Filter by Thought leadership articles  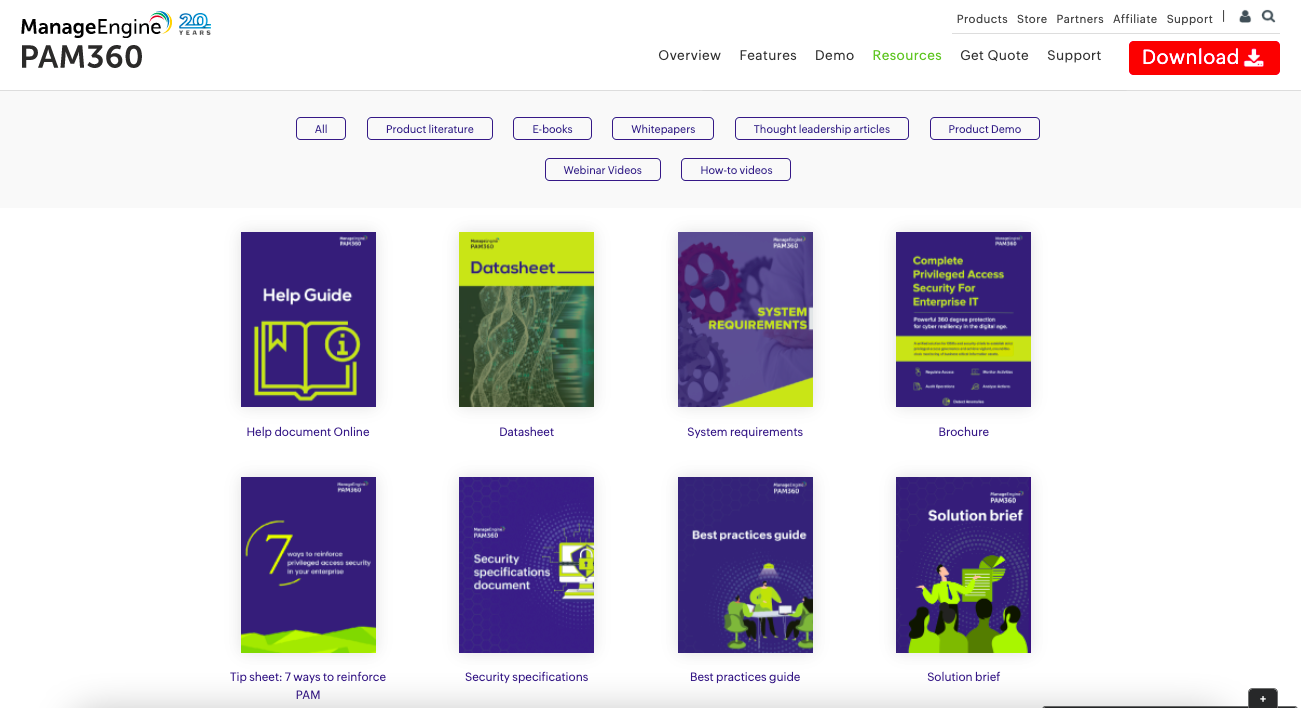point(822,129)
